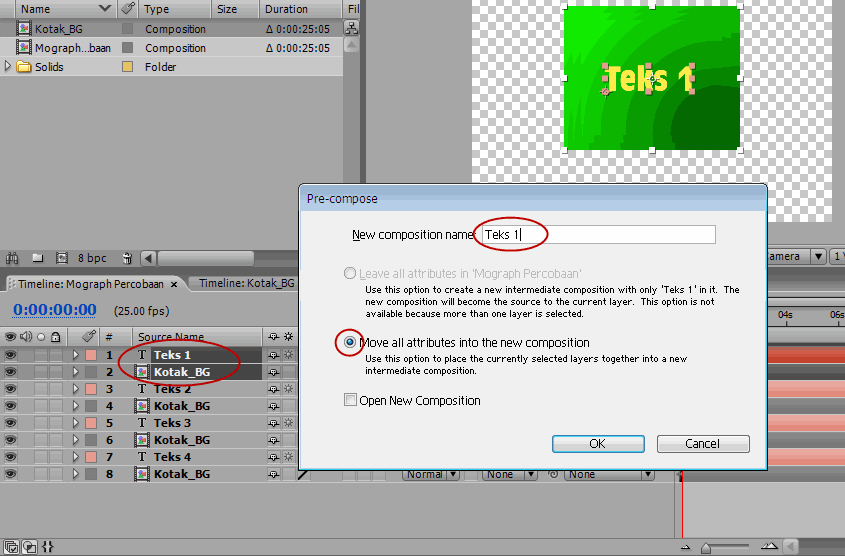Click the collapse transformations star column header
The height and width of the screenshot is (556, 845).
(x=289, y=337)
